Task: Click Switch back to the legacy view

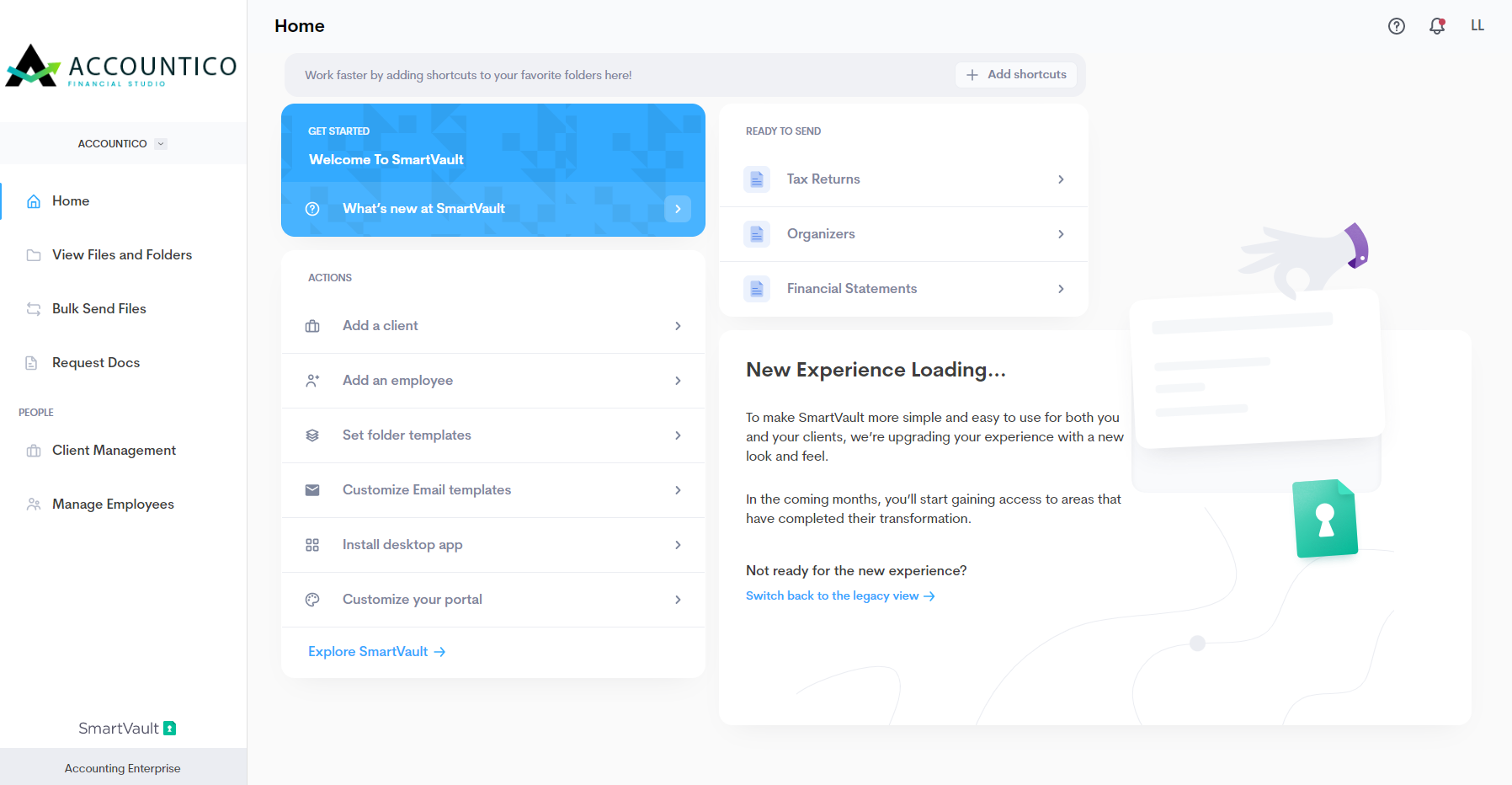Action: 840,596
